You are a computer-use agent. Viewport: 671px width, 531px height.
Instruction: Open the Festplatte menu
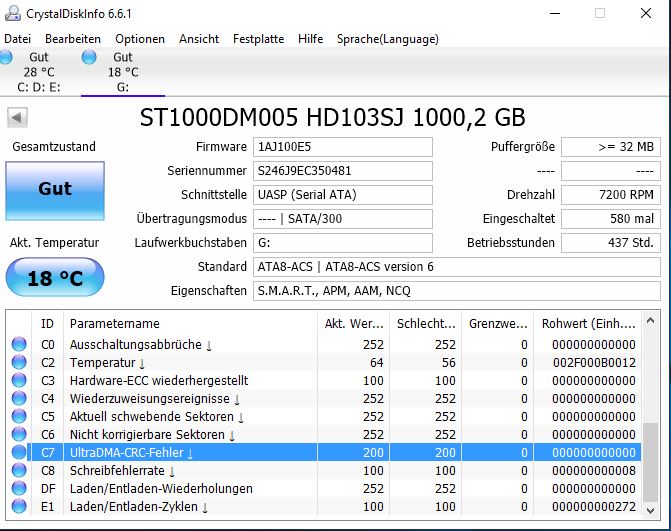coord(258,39)
